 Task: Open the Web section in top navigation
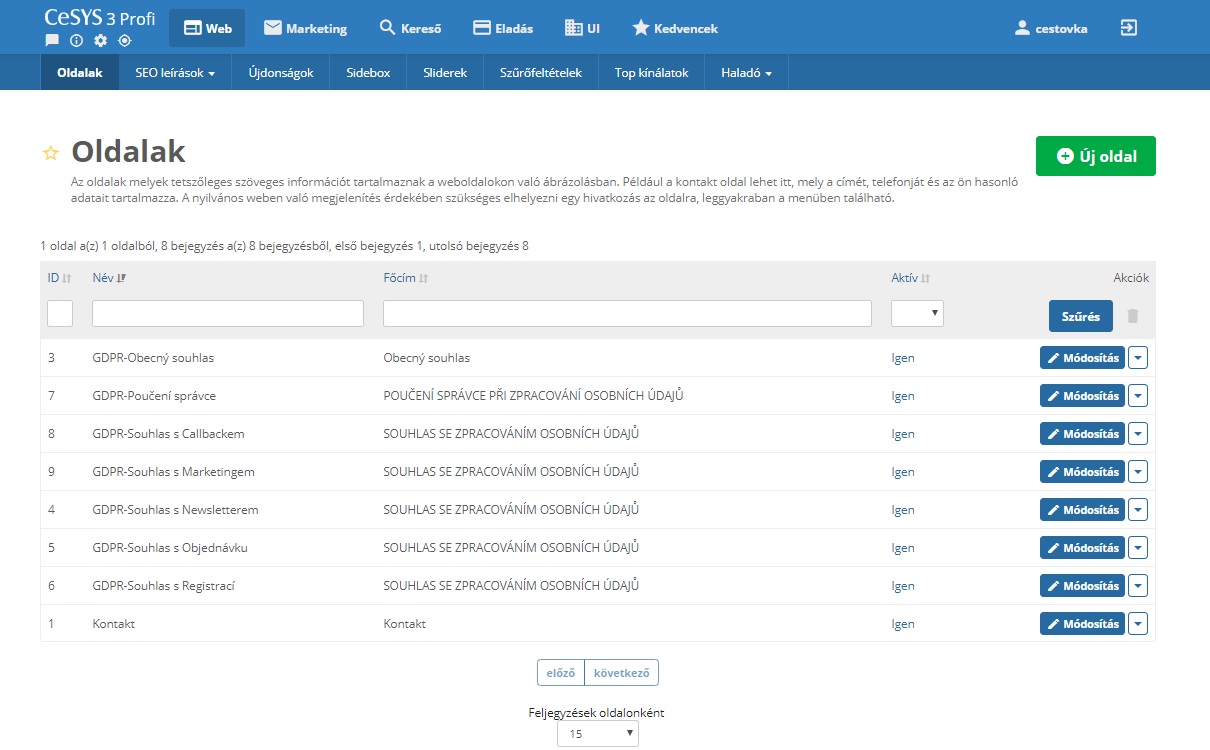click(x=207, y=28)
